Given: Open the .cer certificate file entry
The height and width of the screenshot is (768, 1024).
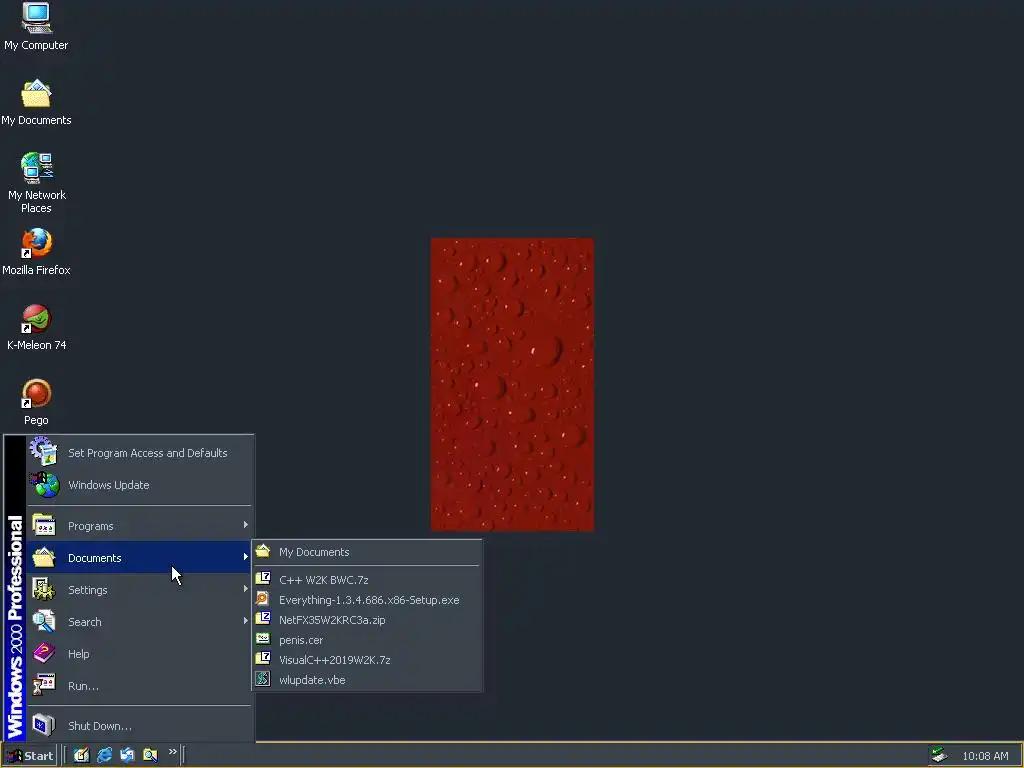Looking at the screenshot, I should point(367,640).
